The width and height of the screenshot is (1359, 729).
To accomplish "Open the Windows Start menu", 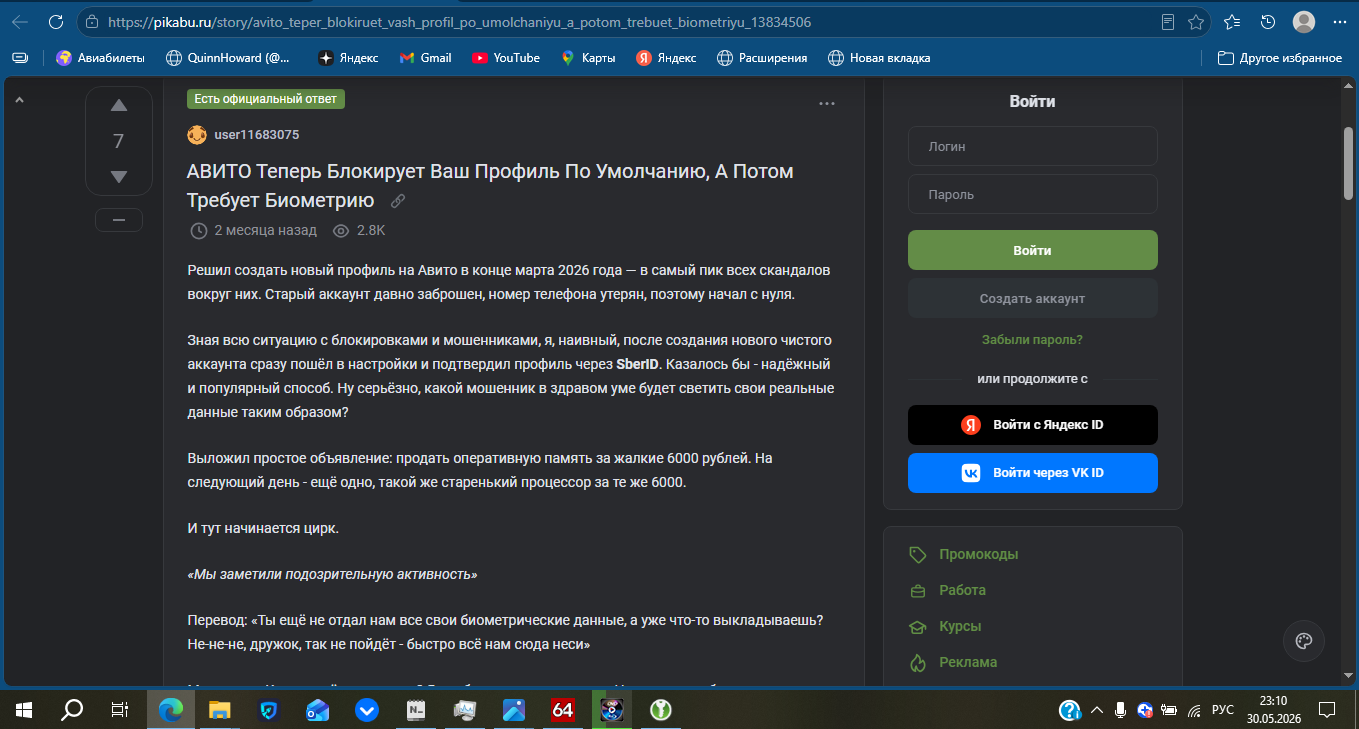I will point(24,710).
